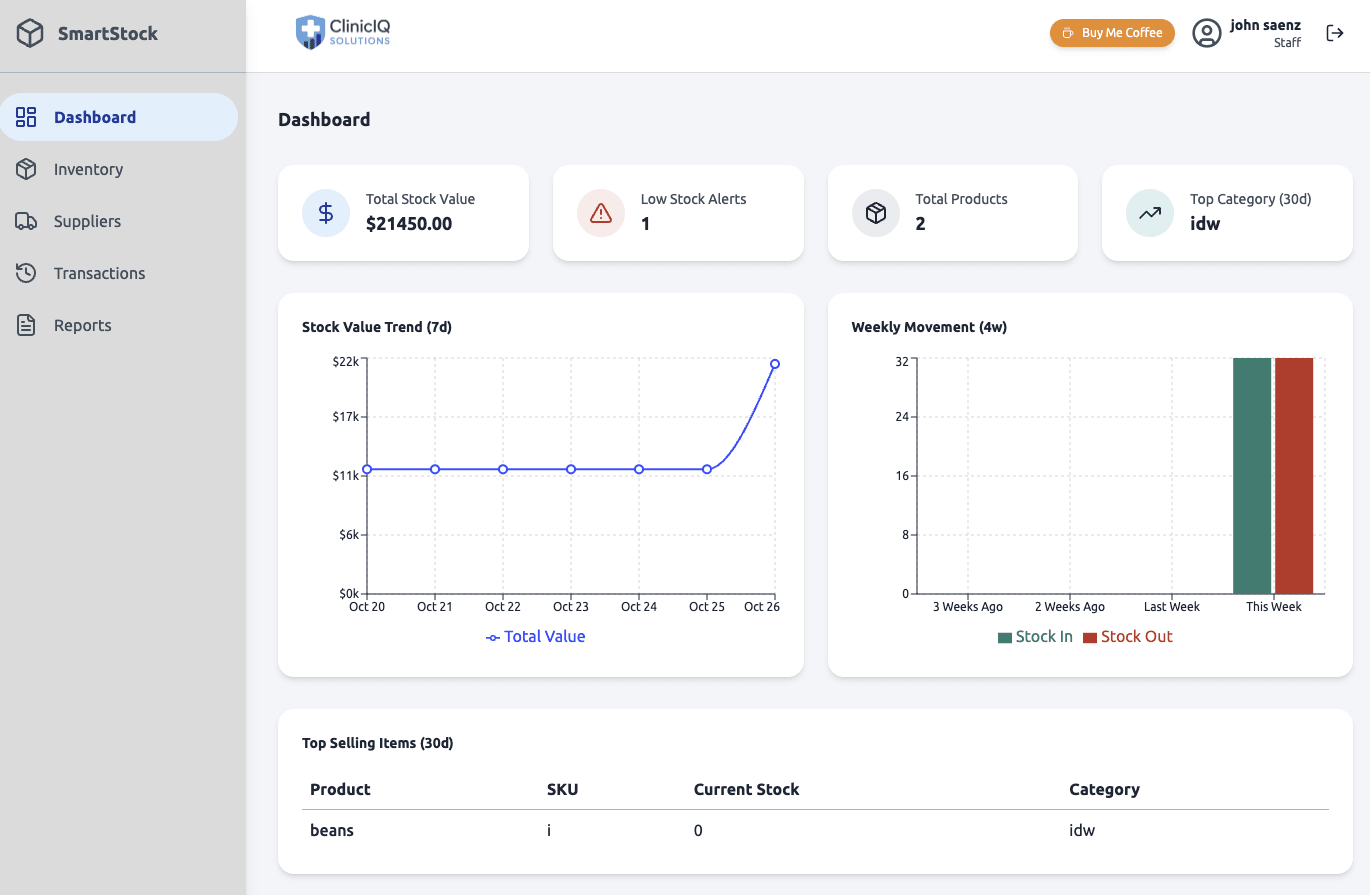The width and height of the screenshot is (1370, 895).
Task: Click the package icon on Total Products card
Action: click(x=875, y=213)
